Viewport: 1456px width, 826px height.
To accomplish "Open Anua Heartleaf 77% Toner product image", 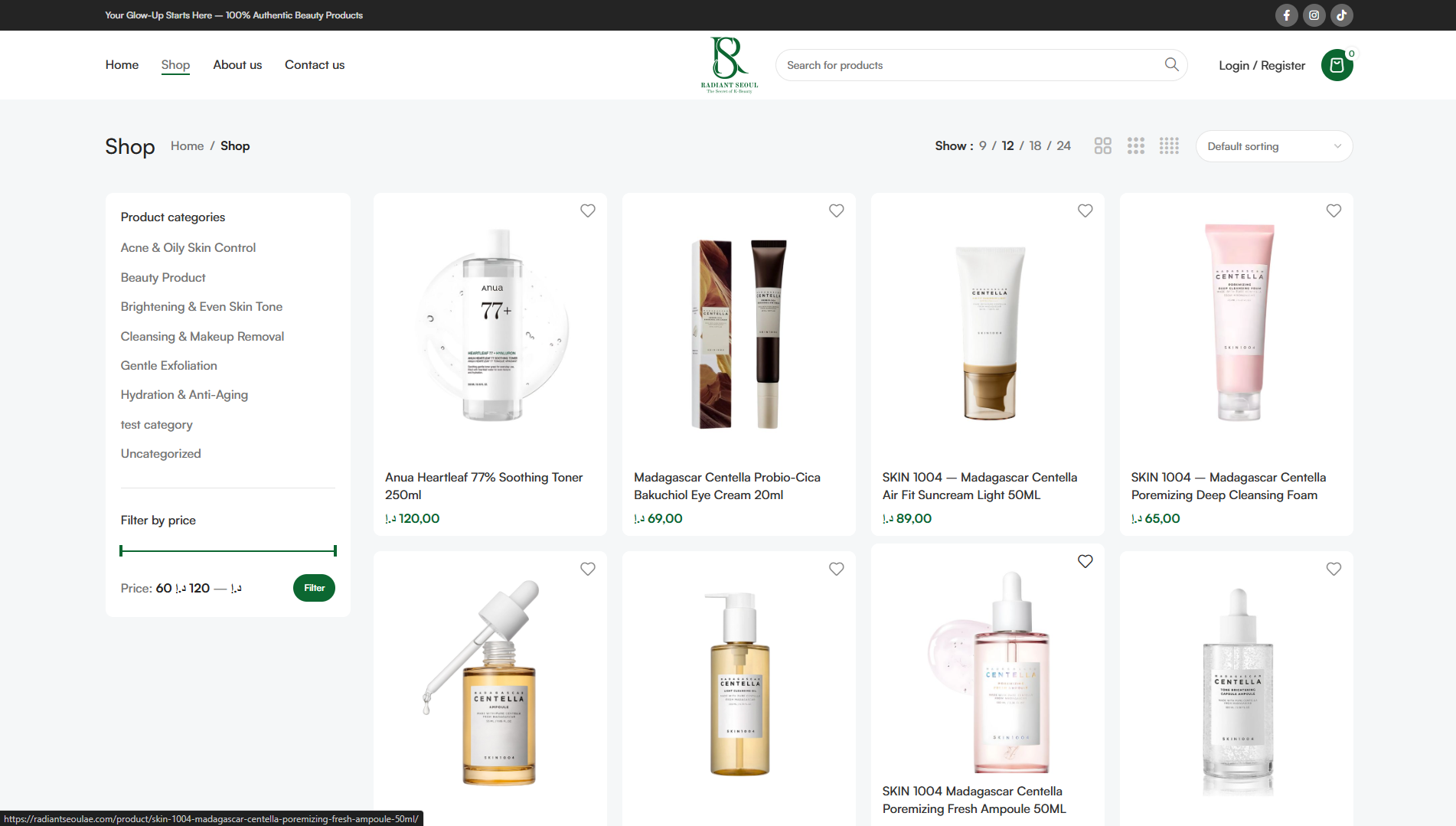I will (x=490, y=326).
